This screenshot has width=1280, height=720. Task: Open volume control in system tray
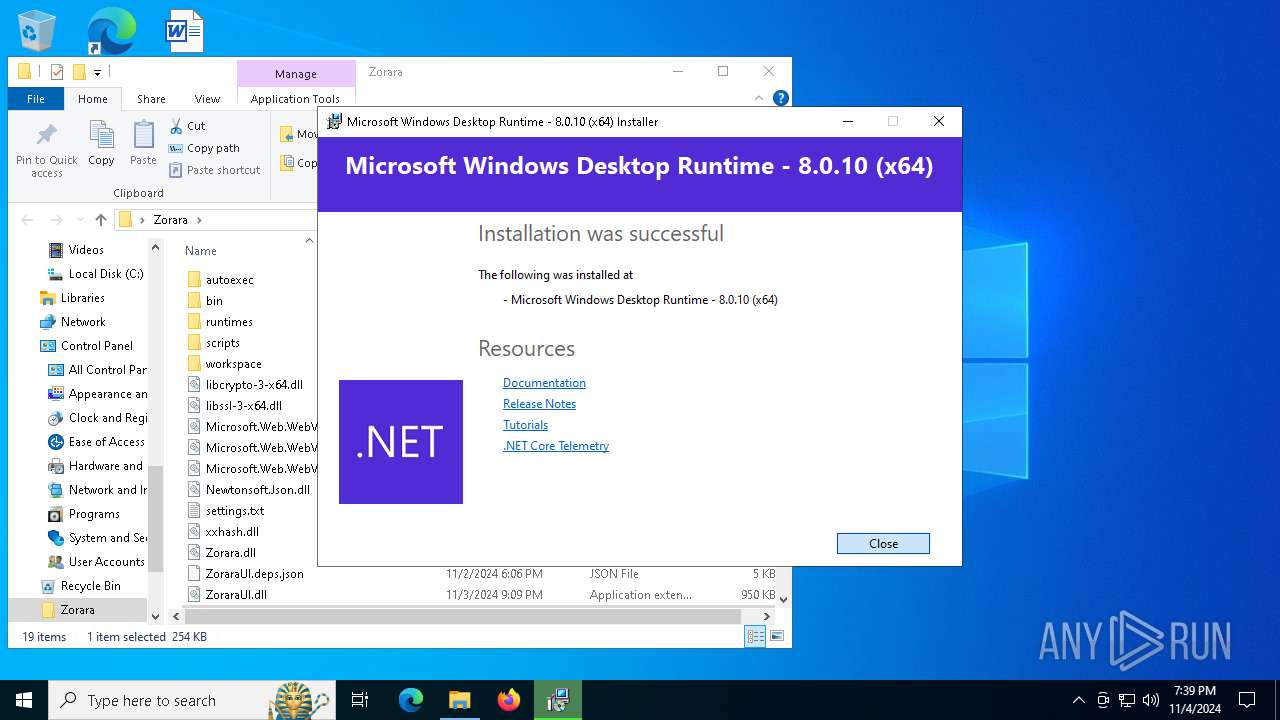pyautogui.click(x=1151, y=700)
